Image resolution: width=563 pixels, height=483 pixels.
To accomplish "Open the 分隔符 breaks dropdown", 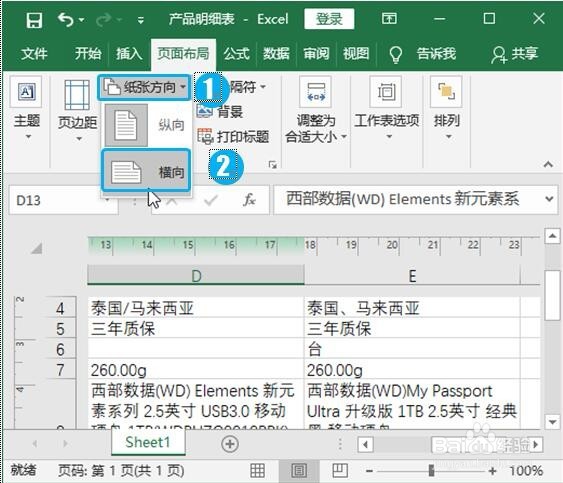I will click(248, 87).
